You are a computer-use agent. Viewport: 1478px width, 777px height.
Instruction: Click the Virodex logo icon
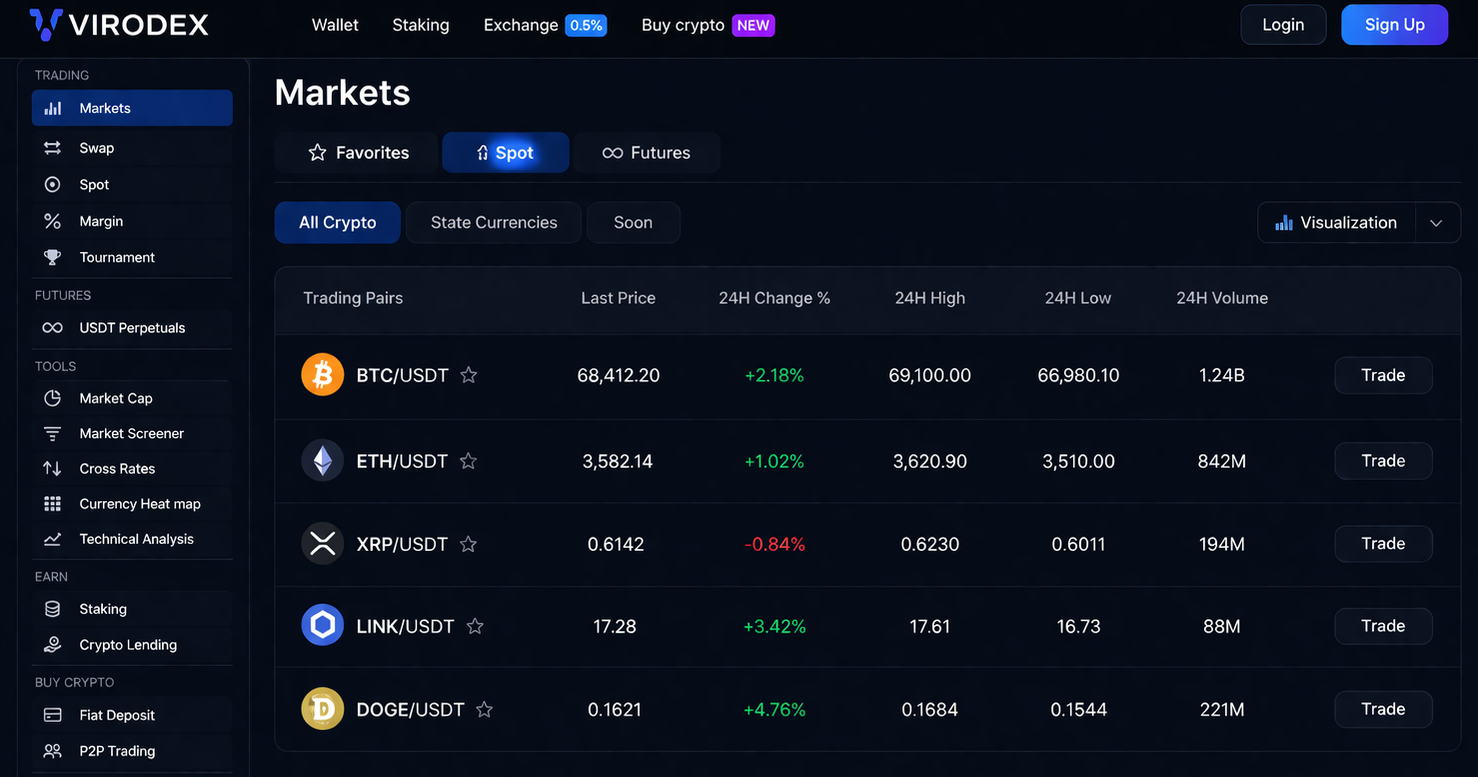[46, 25]
